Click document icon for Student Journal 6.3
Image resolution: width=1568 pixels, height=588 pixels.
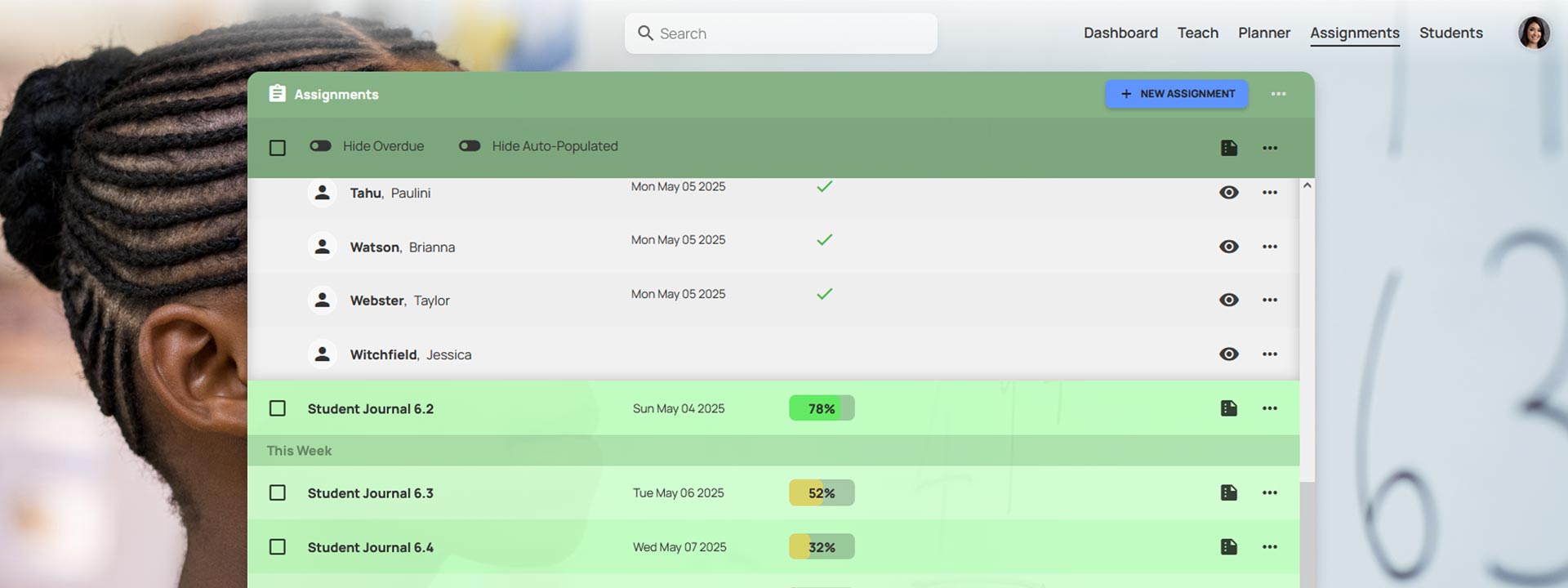[x=1229, y=492]
